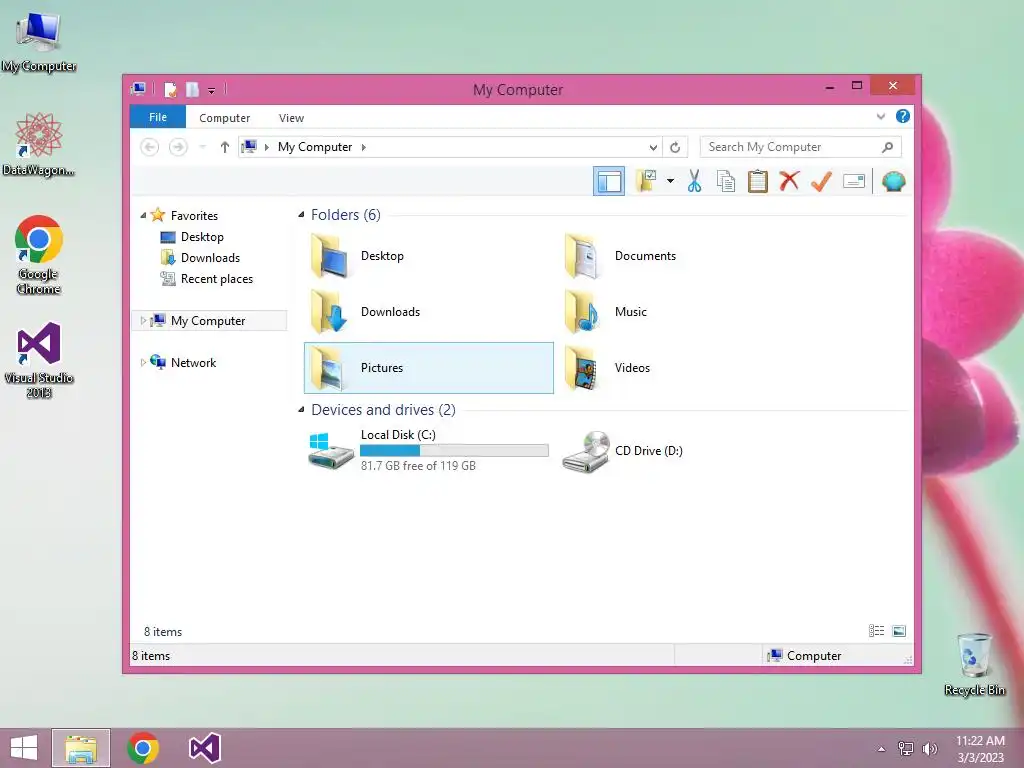The image size is (1024, 768).
Task: Click the Forward navigation arrow
Action: [178, 147]
